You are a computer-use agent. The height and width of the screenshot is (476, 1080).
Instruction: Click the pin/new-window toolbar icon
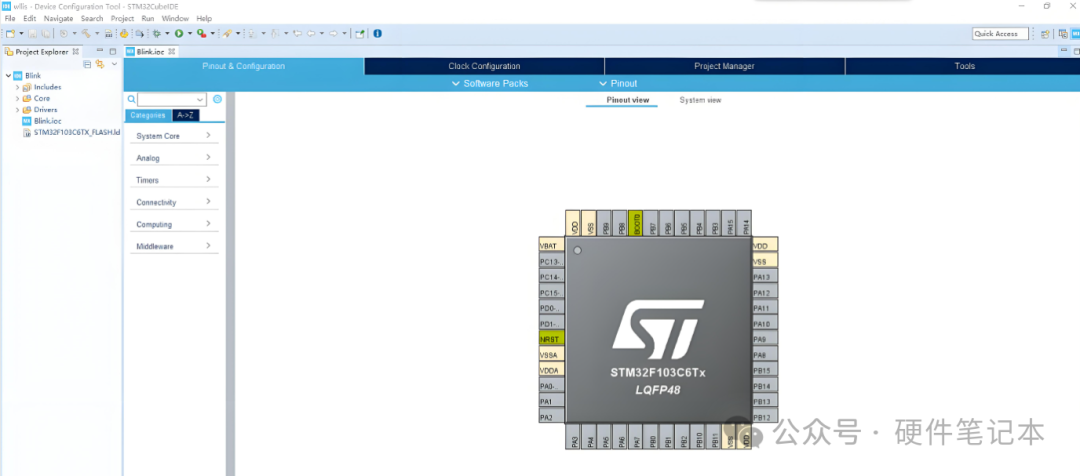(x=359, y=33)
